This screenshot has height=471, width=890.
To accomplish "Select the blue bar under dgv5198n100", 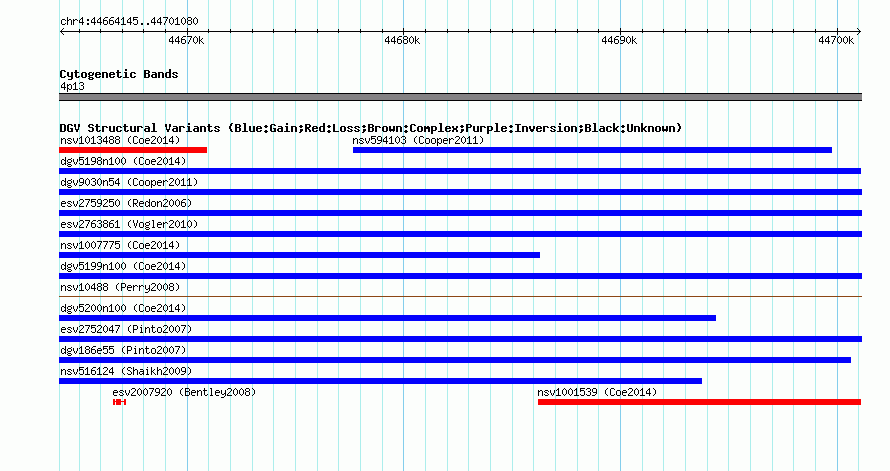I will pos(460,171).
